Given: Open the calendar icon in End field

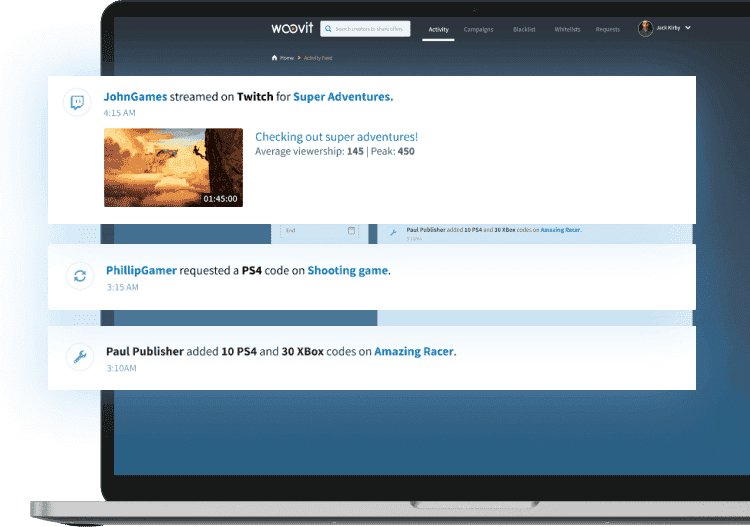Looking at the screenshot, I should pyautogui.click(x=352, y=231).
